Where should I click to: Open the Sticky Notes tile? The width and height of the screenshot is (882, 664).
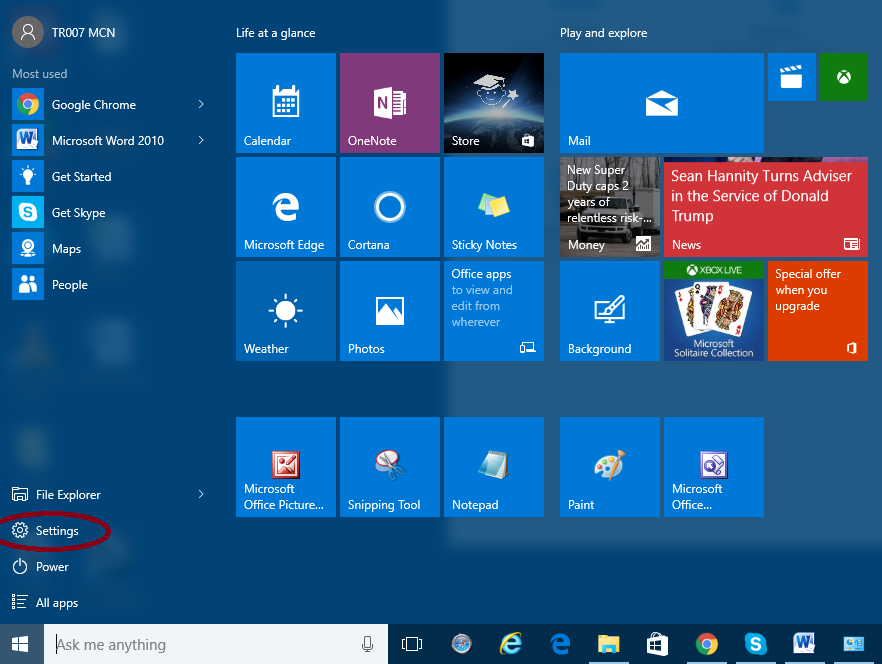(493, 207)
